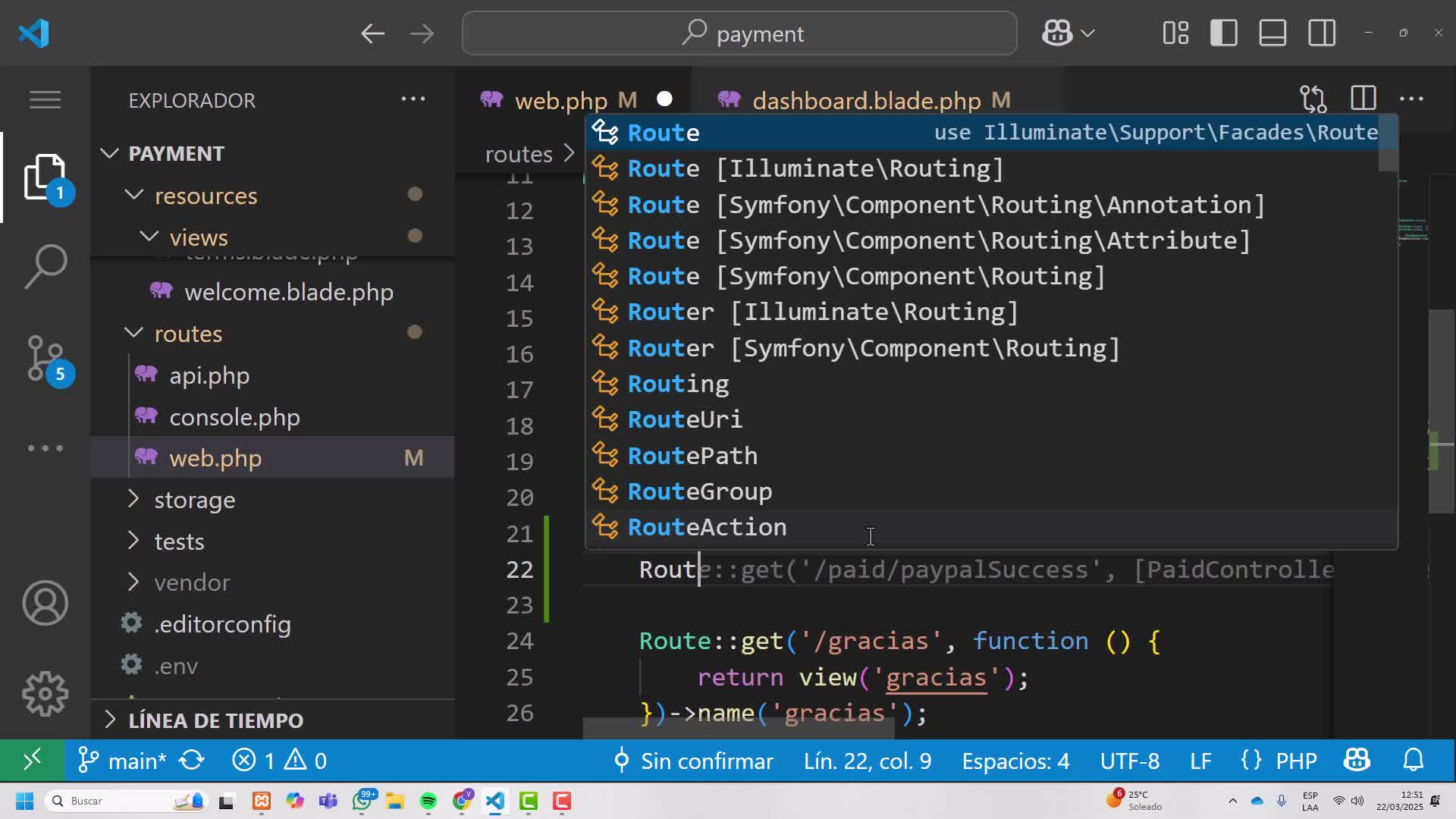Click the payment command center search box
The image size is (1456, 819).
pyautogui.click(x=739, y=33)
